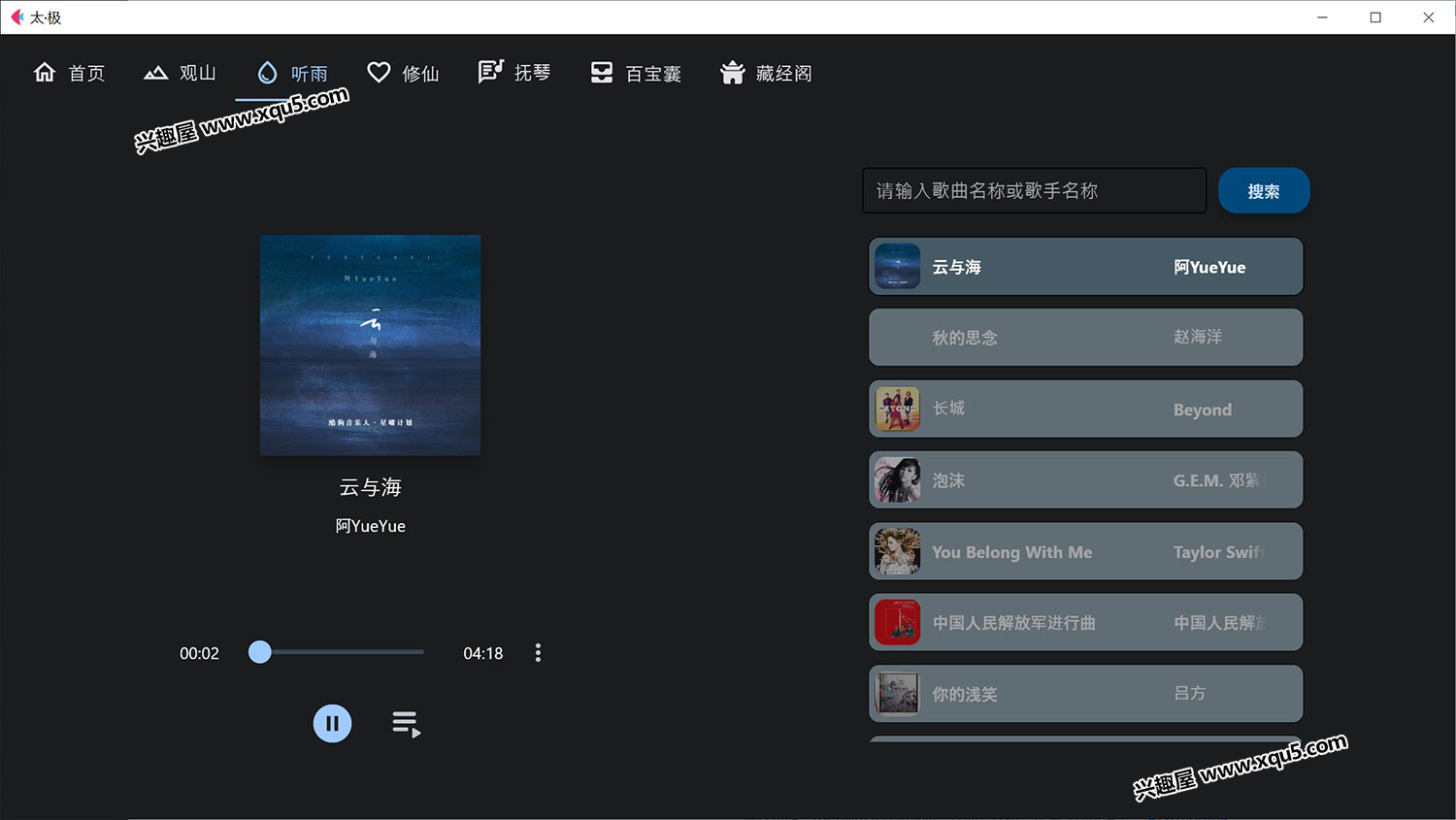Go to the 修仙 tab

403,73
